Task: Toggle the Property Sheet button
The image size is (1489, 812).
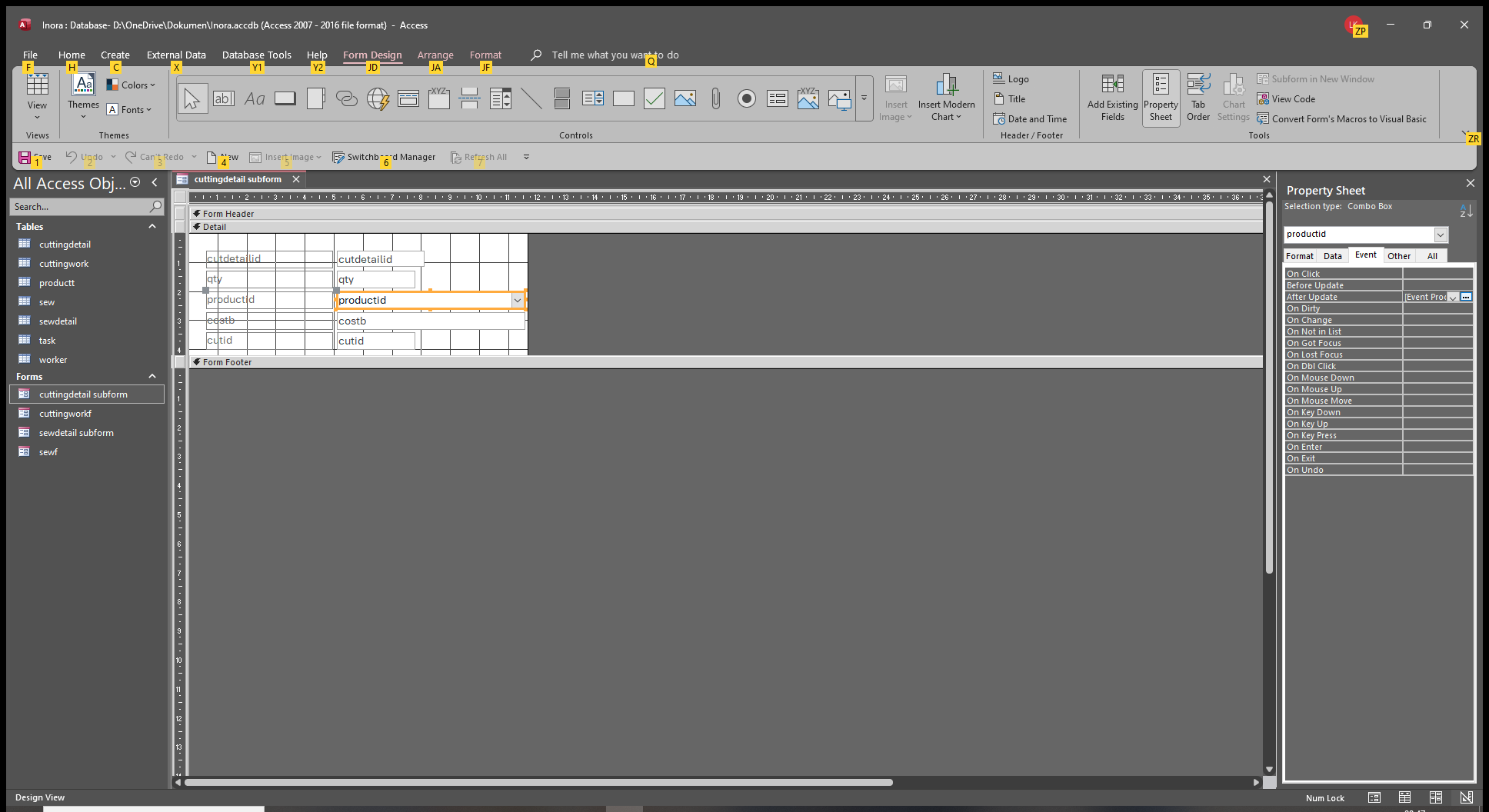Action: pos(1161,98)
